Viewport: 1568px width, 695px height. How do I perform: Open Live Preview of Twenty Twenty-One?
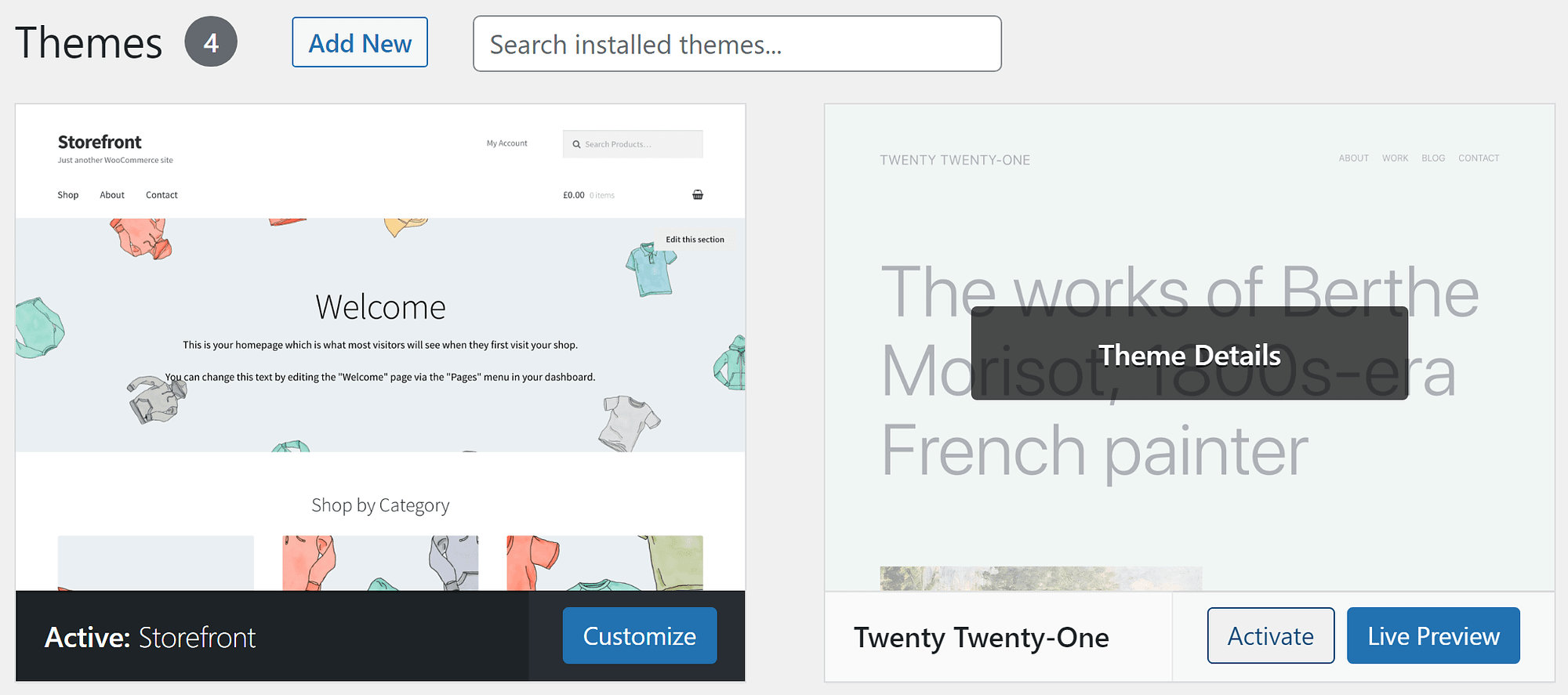[x=1433, y=635]
